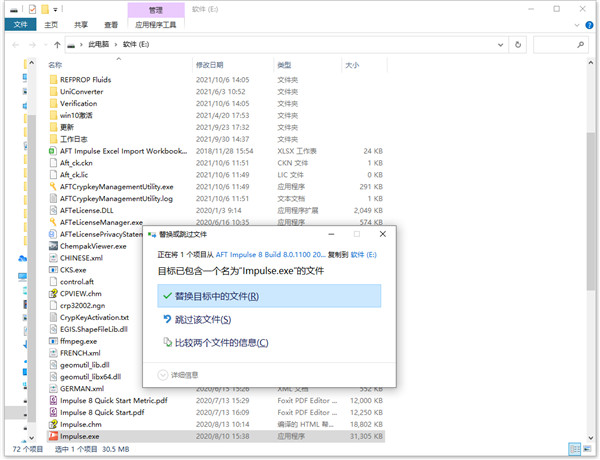Choose 跳过该文件(S) option
This screenshot has height=460, width=600.
tap(203, 320)
